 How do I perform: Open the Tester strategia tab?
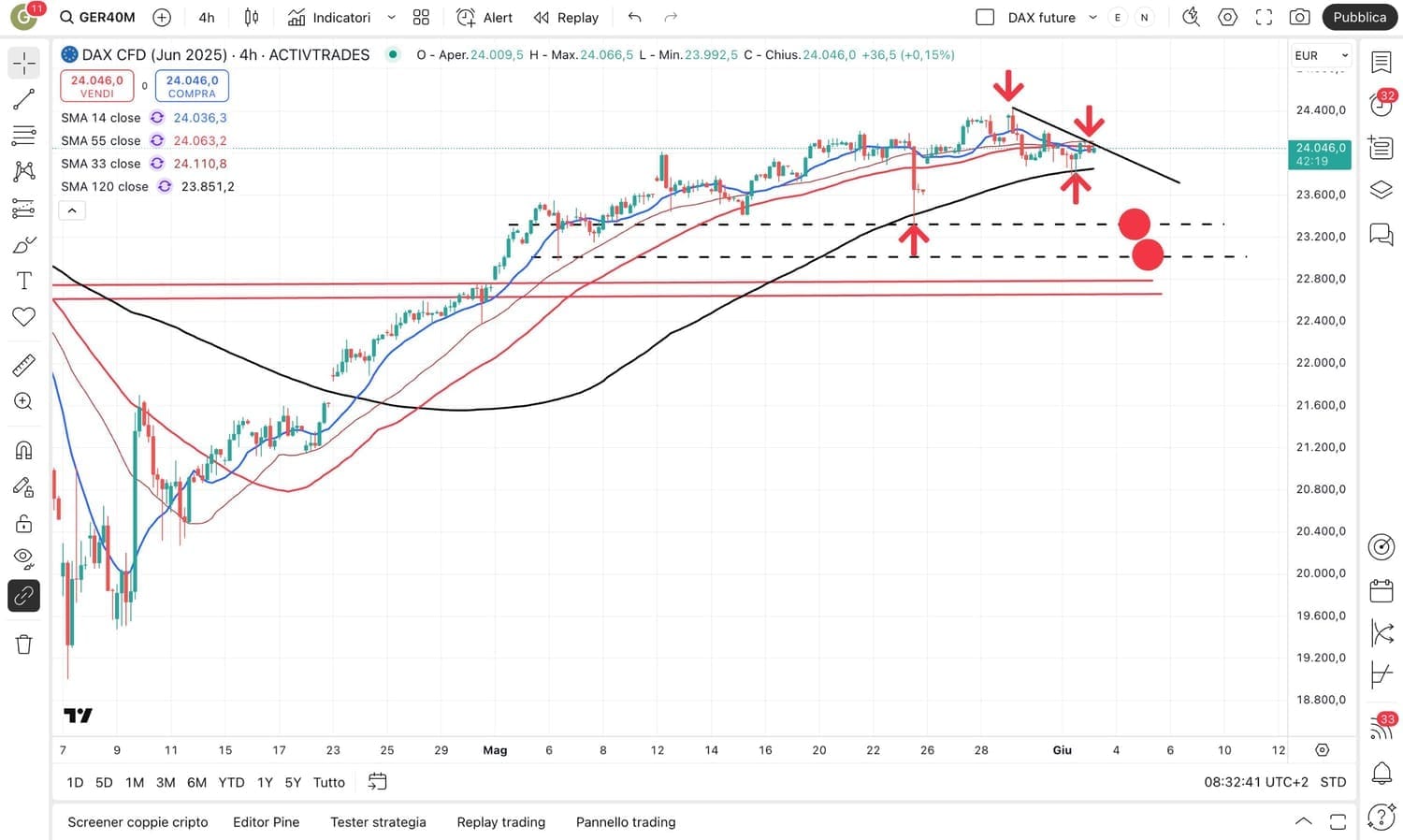click(x=378, y=822)
